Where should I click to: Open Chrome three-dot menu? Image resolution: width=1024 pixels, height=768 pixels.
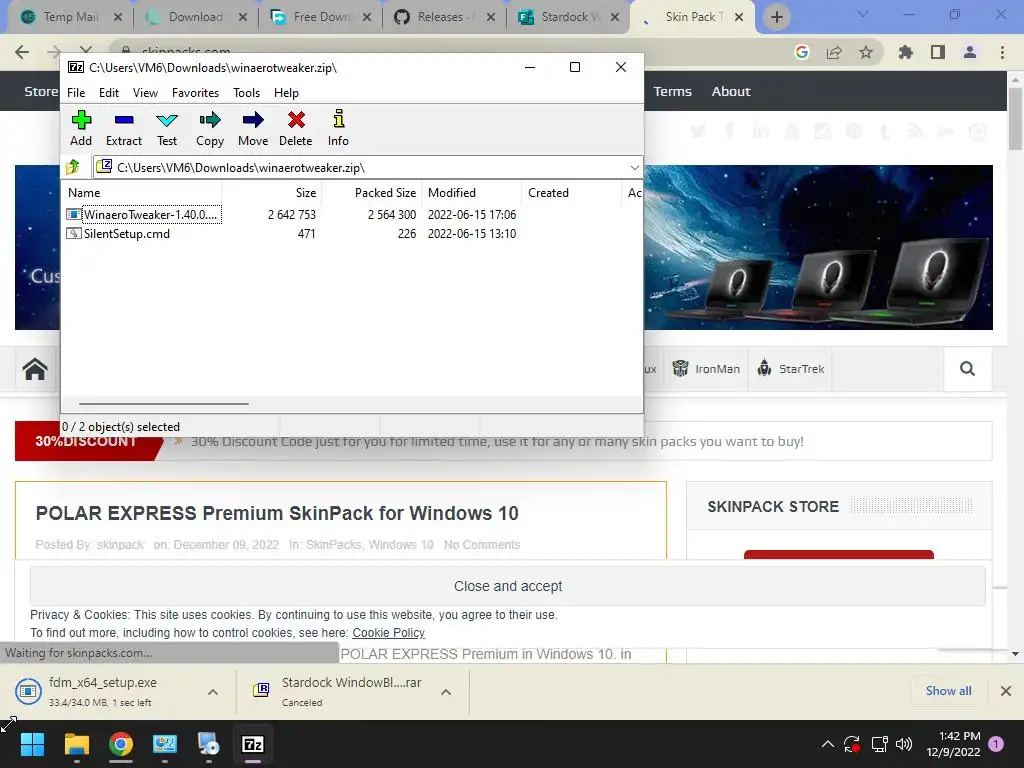coord(1002,52)
